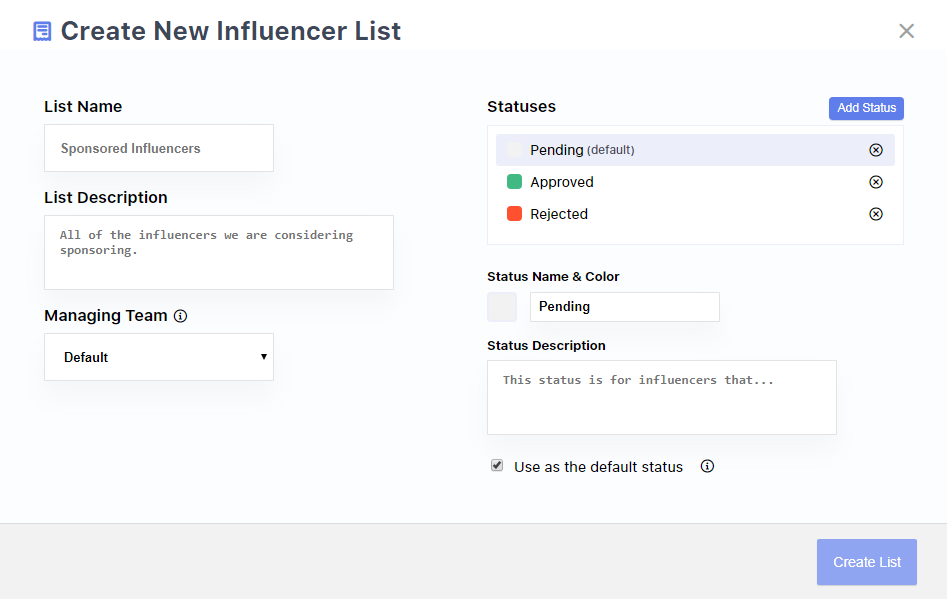
Task: Show info about Managing Team
Action: click(181, 316)
